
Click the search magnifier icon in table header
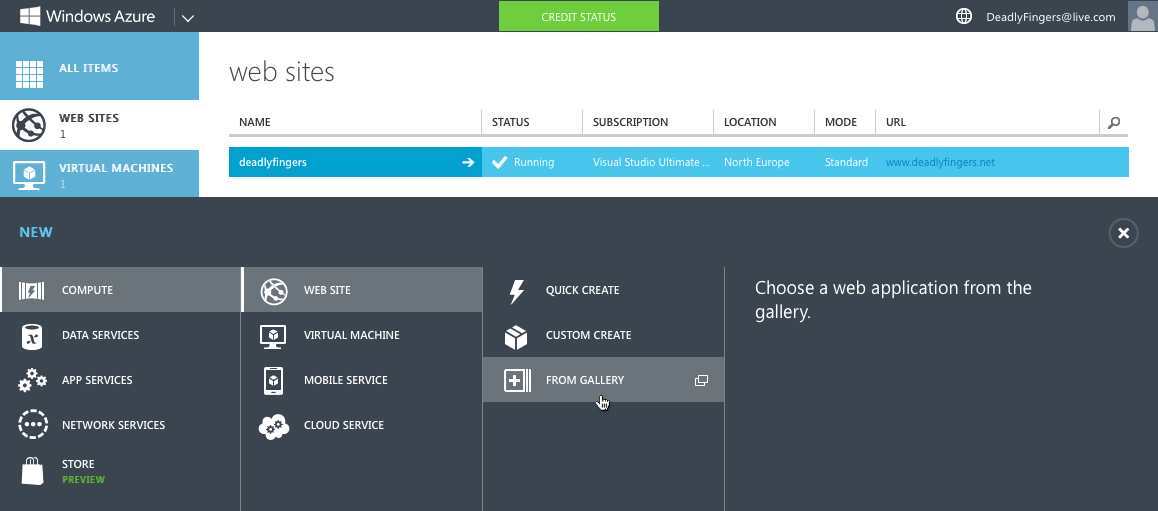(1114, 123)
